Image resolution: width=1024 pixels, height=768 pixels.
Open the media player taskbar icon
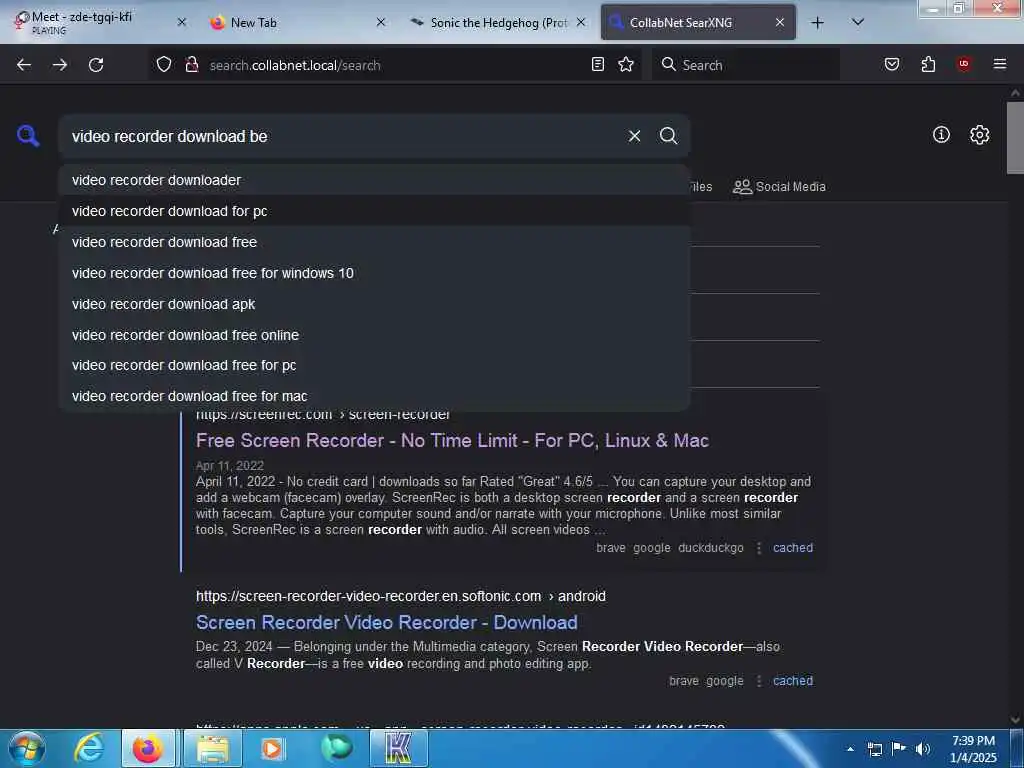tap(272, 748)
